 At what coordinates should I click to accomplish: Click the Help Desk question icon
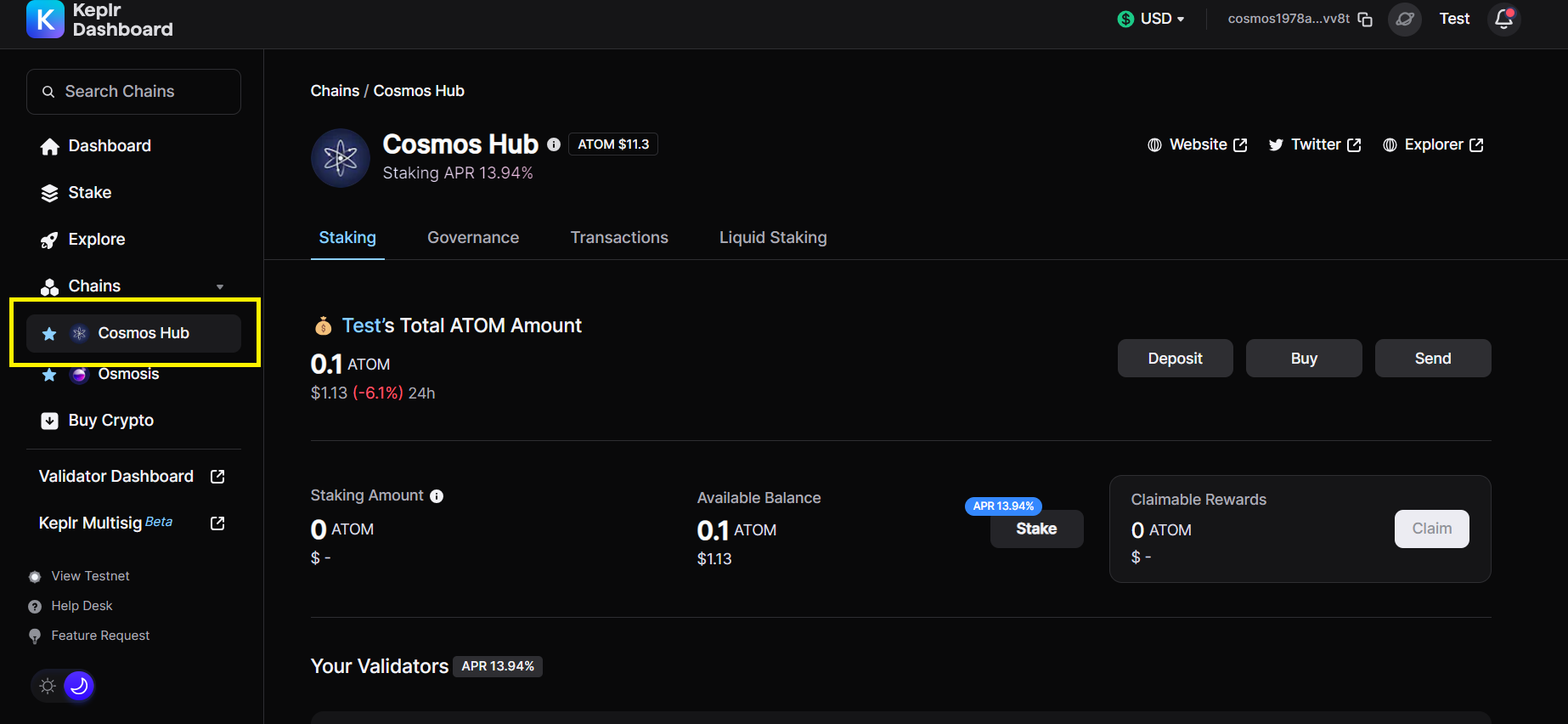click(35, 607)
